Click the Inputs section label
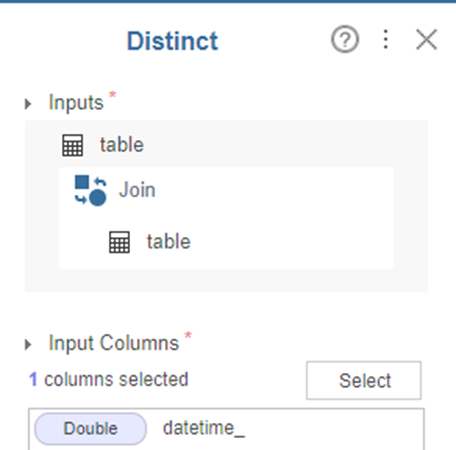This screenshot has width=456, height=450. coord(76,102)
